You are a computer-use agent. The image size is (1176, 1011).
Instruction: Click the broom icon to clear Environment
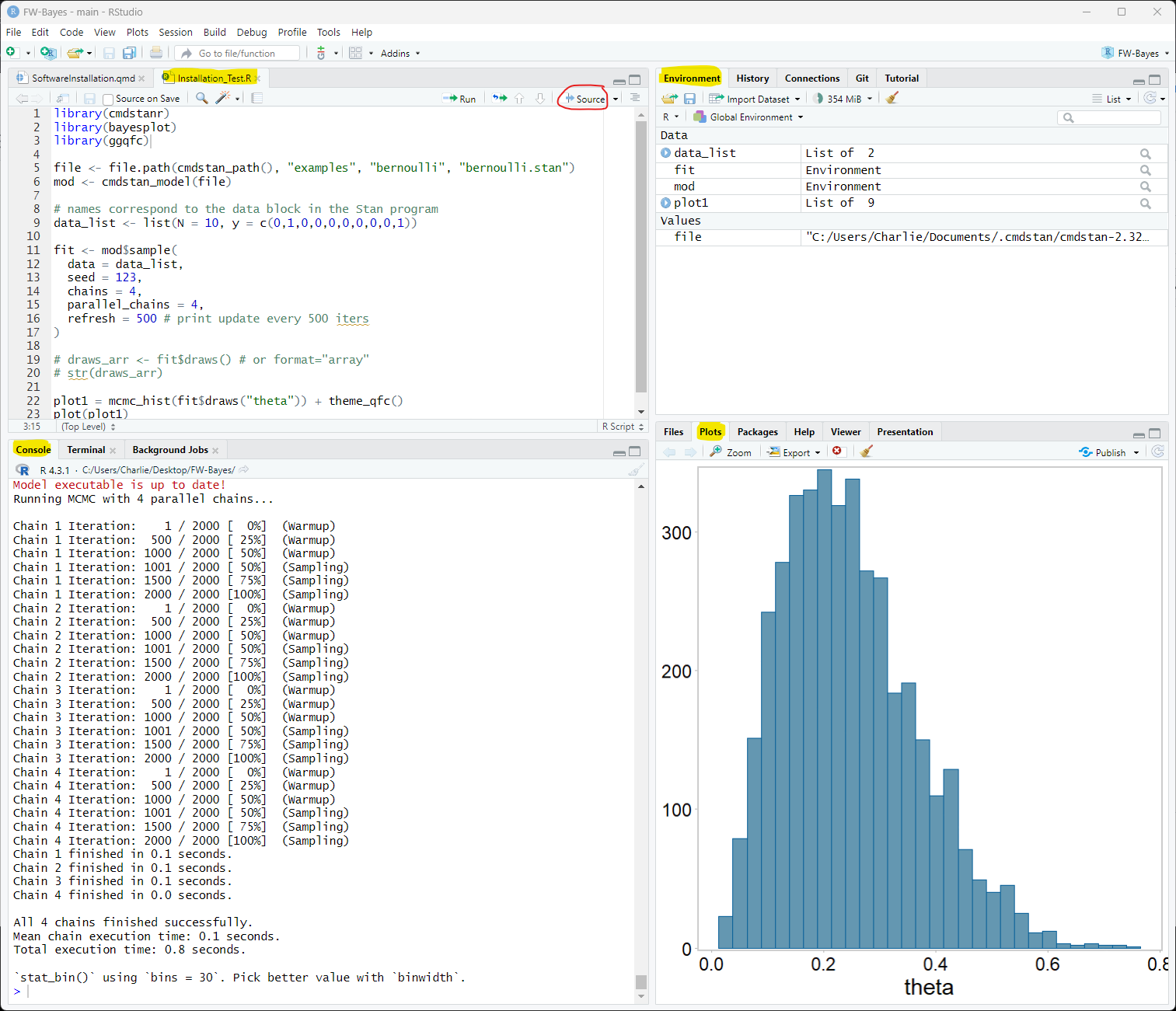coord(892,99)
